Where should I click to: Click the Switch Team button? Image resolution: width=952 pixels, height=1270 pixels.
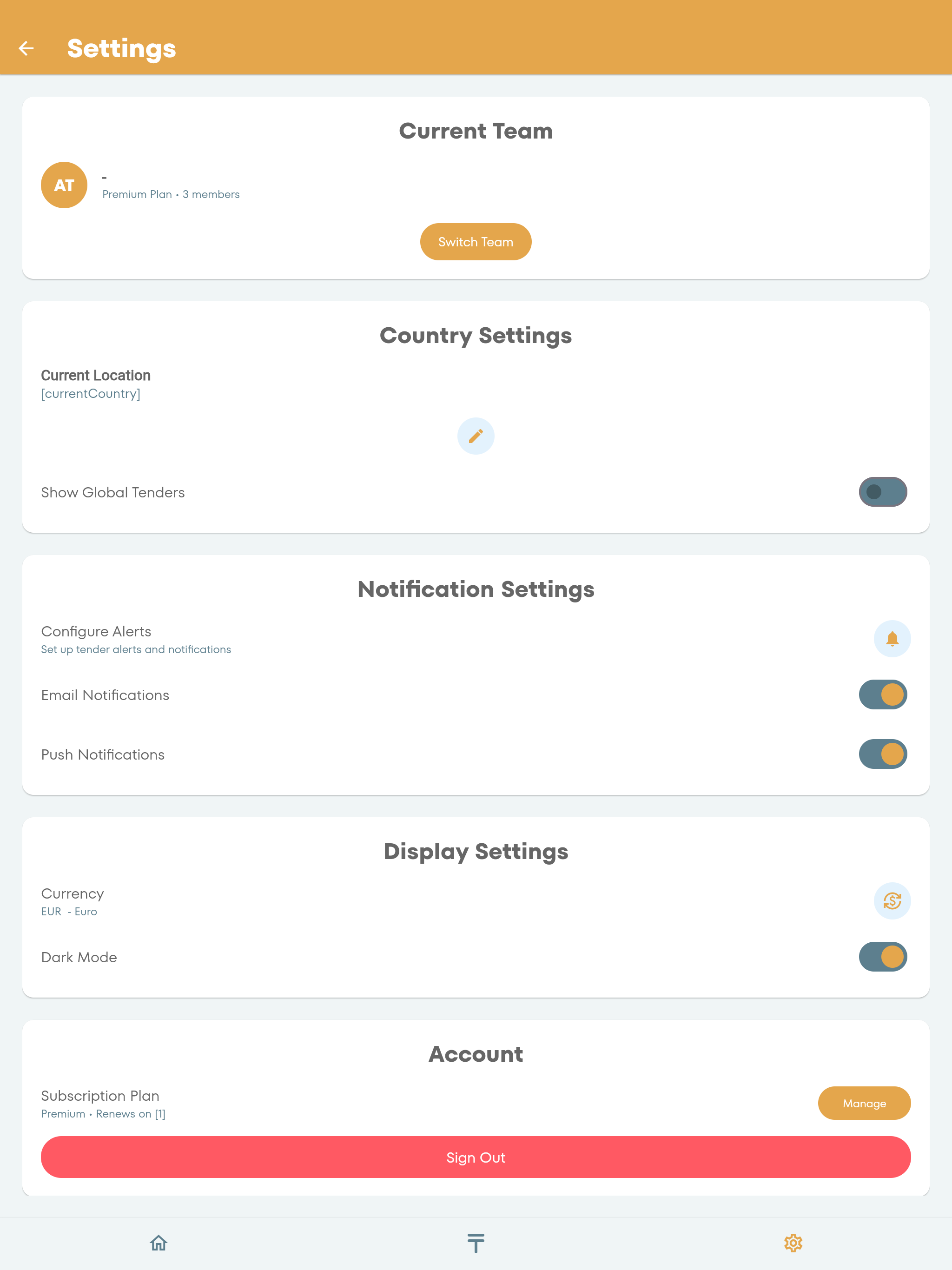476,242
